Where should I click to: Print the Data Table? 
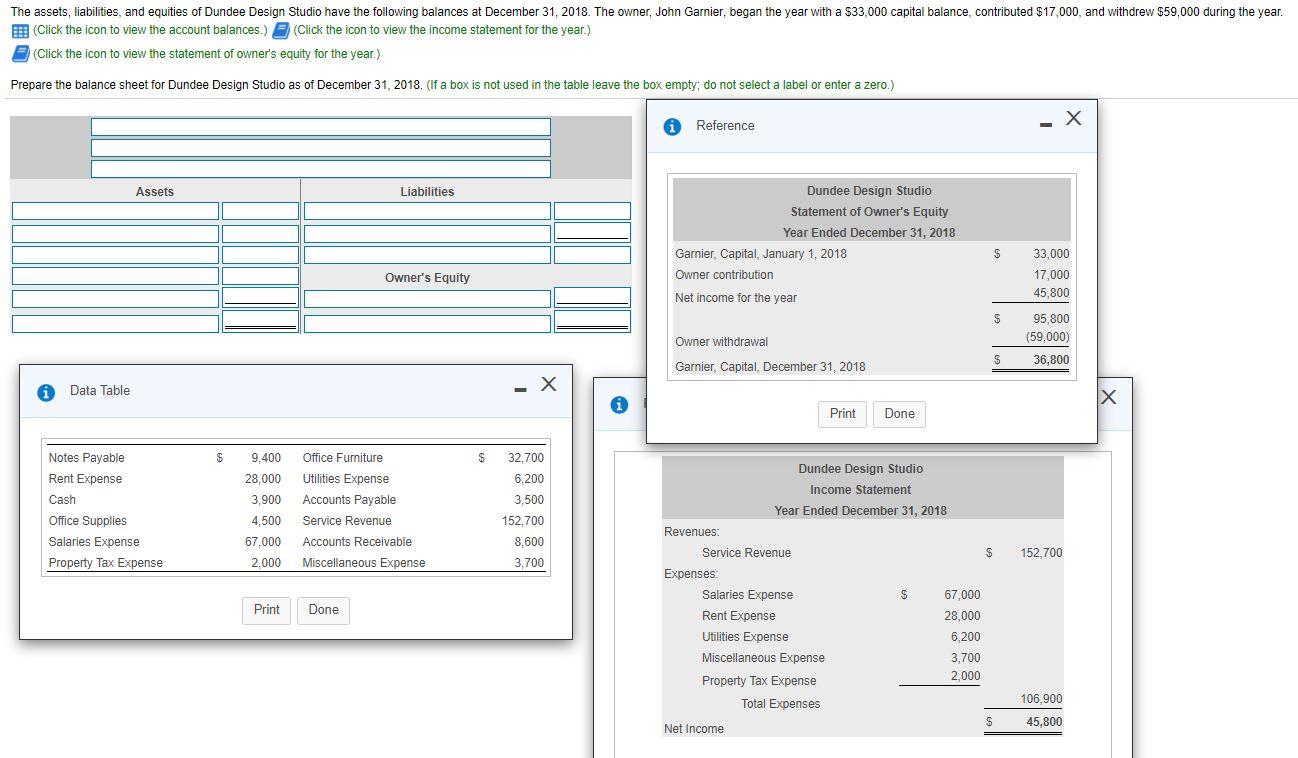(267, 610)
